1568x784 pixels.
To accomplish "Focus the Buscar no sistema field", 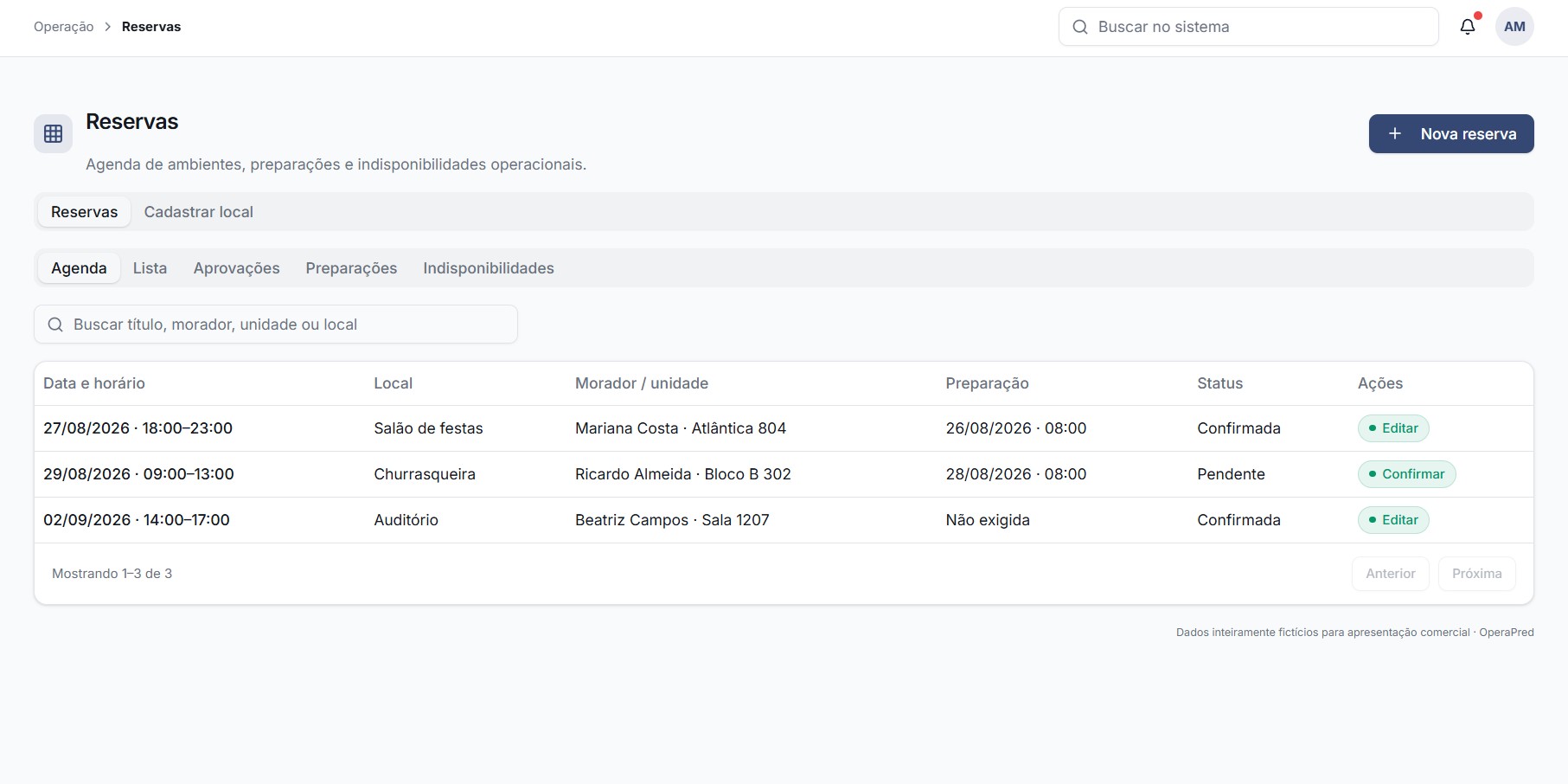I will (x=1249, y=27).
